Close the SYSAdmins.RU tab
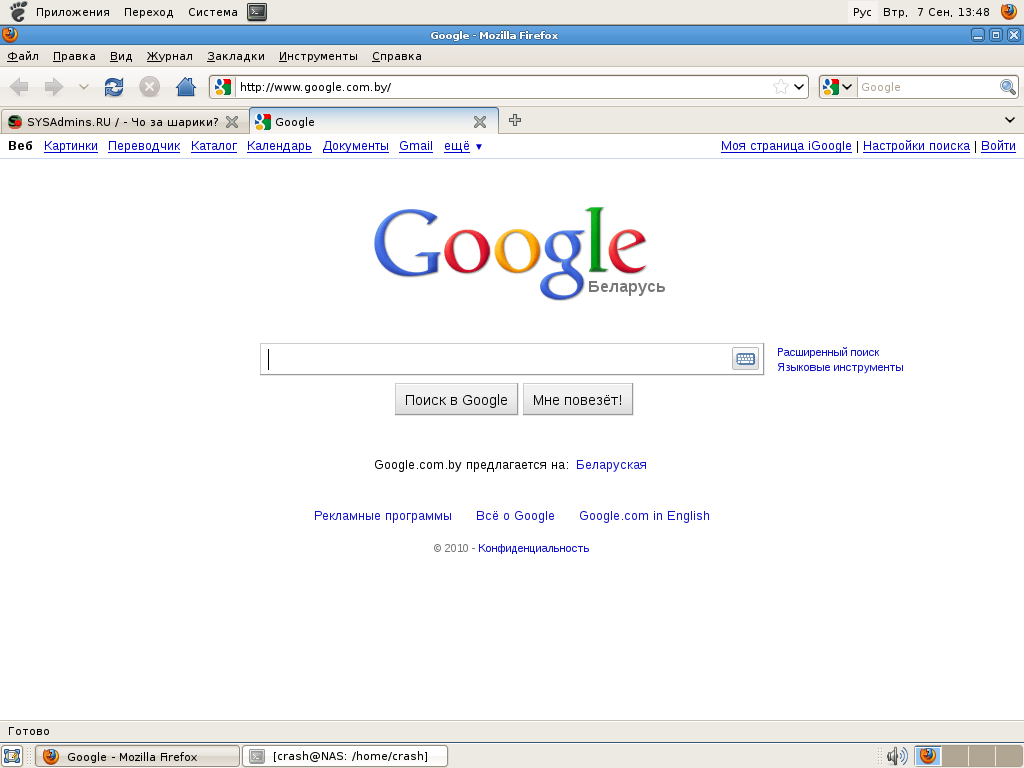This screenshot has height=768, width=1024. 232,122
